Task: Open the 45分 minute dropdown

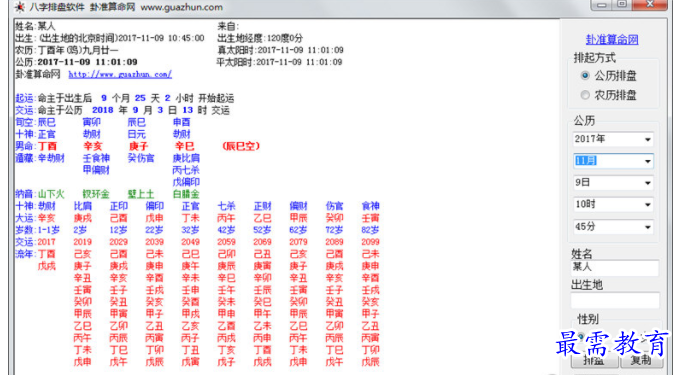Action: (647, 227)
